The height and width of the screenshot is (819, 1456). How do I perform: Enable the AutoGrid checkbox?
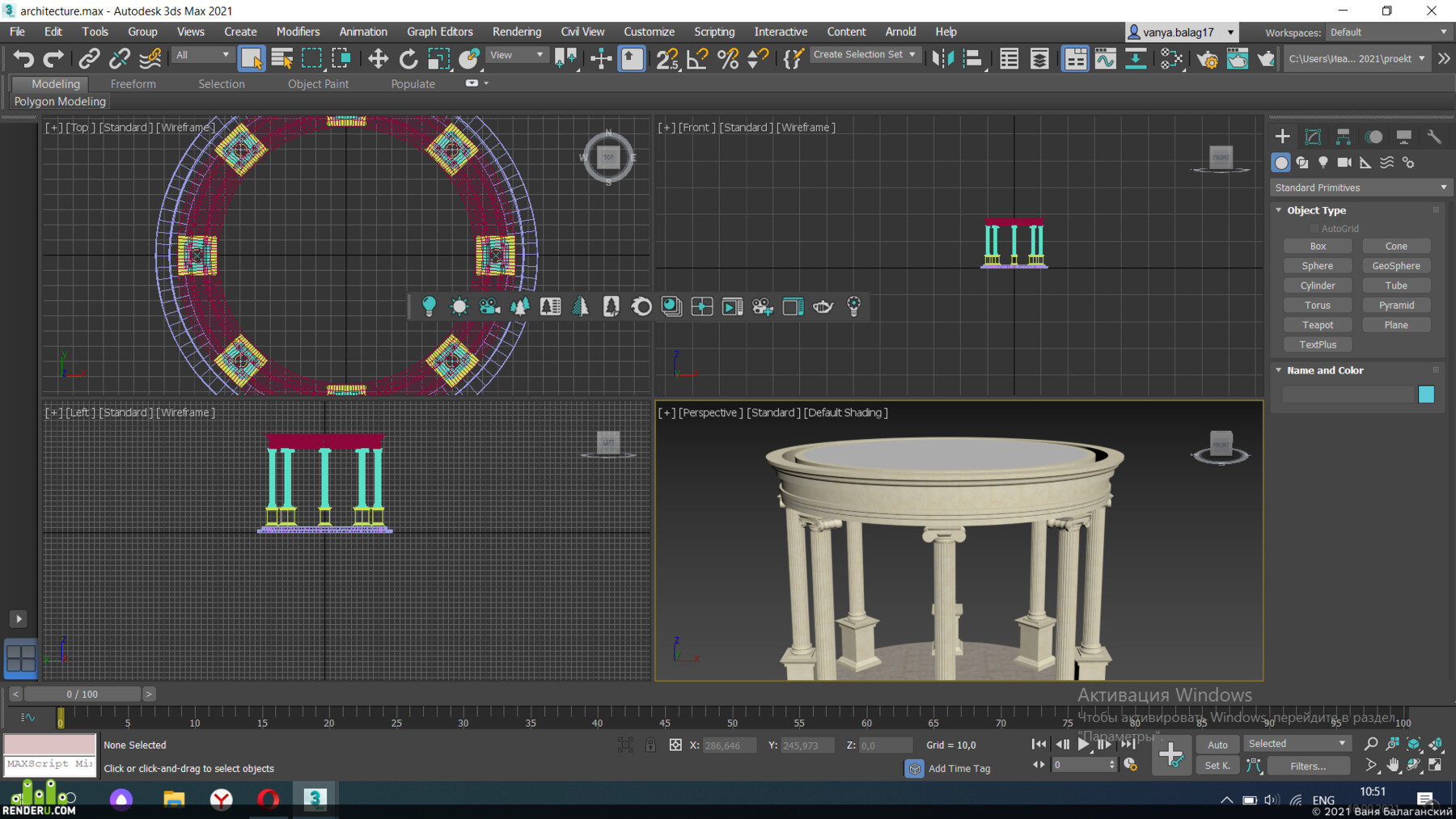[1314, 228]
